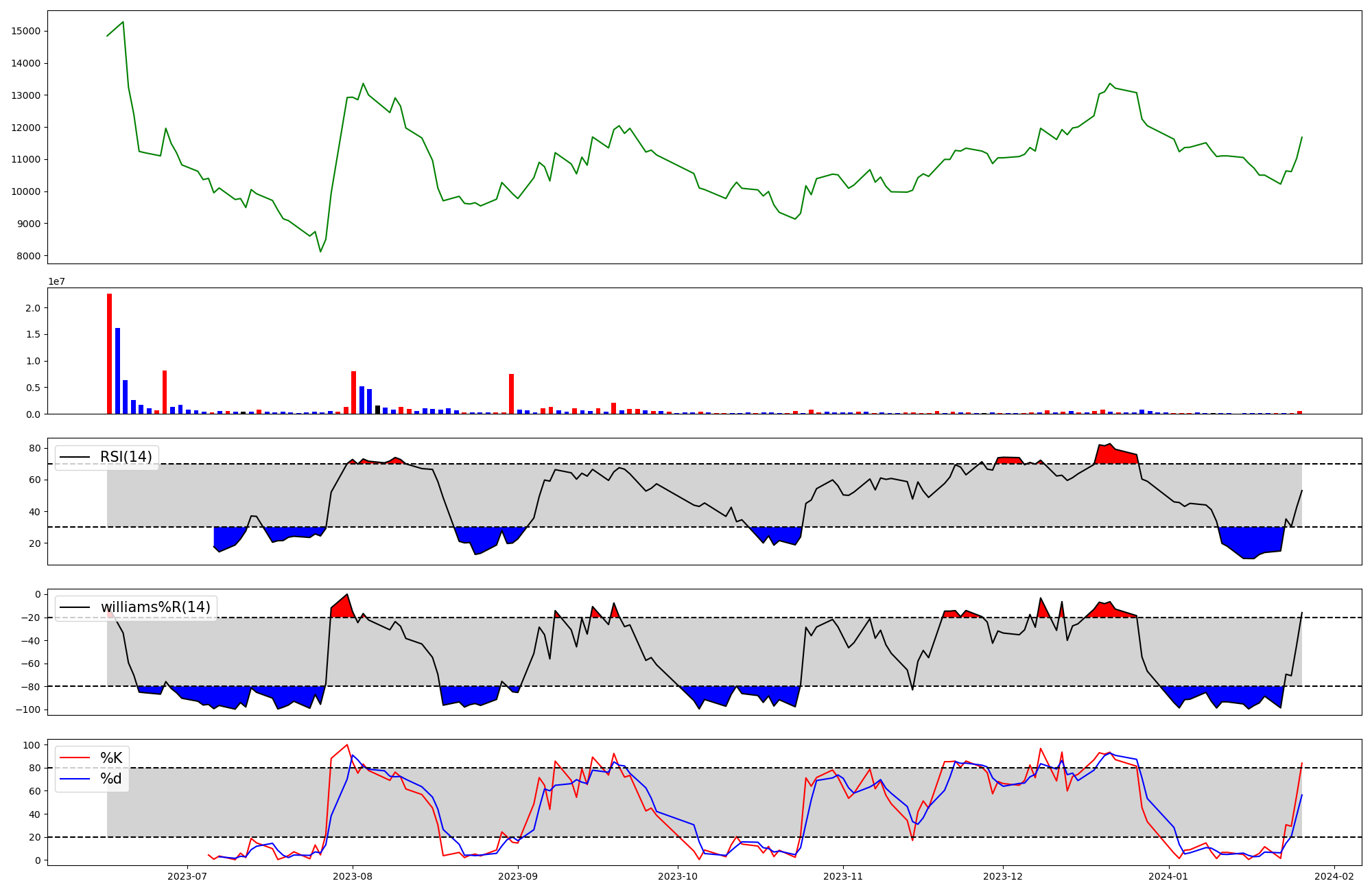Select the 2023-09 date tick label
Image resolution: width=1372 pixels, height=892 pixels.
click(x=518, y=876)
